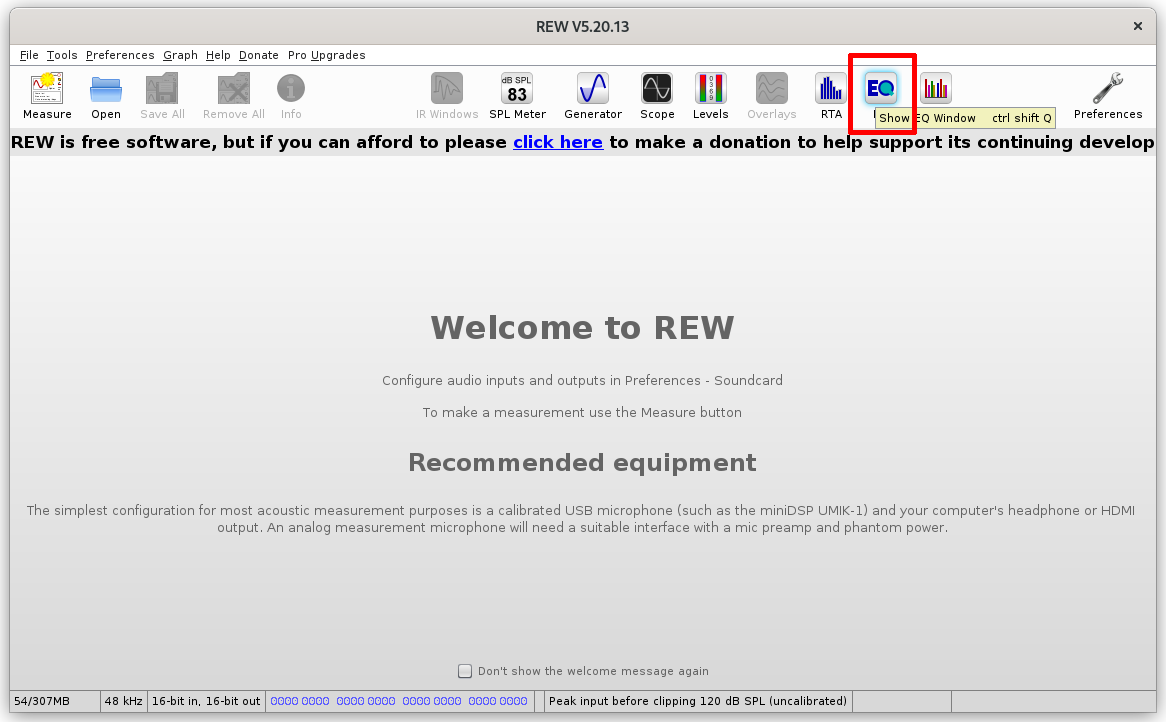The width and height of the screenshot is (1166, 722).
Task: Start a new measurement with Measure icon
Action: click(47, 88)
